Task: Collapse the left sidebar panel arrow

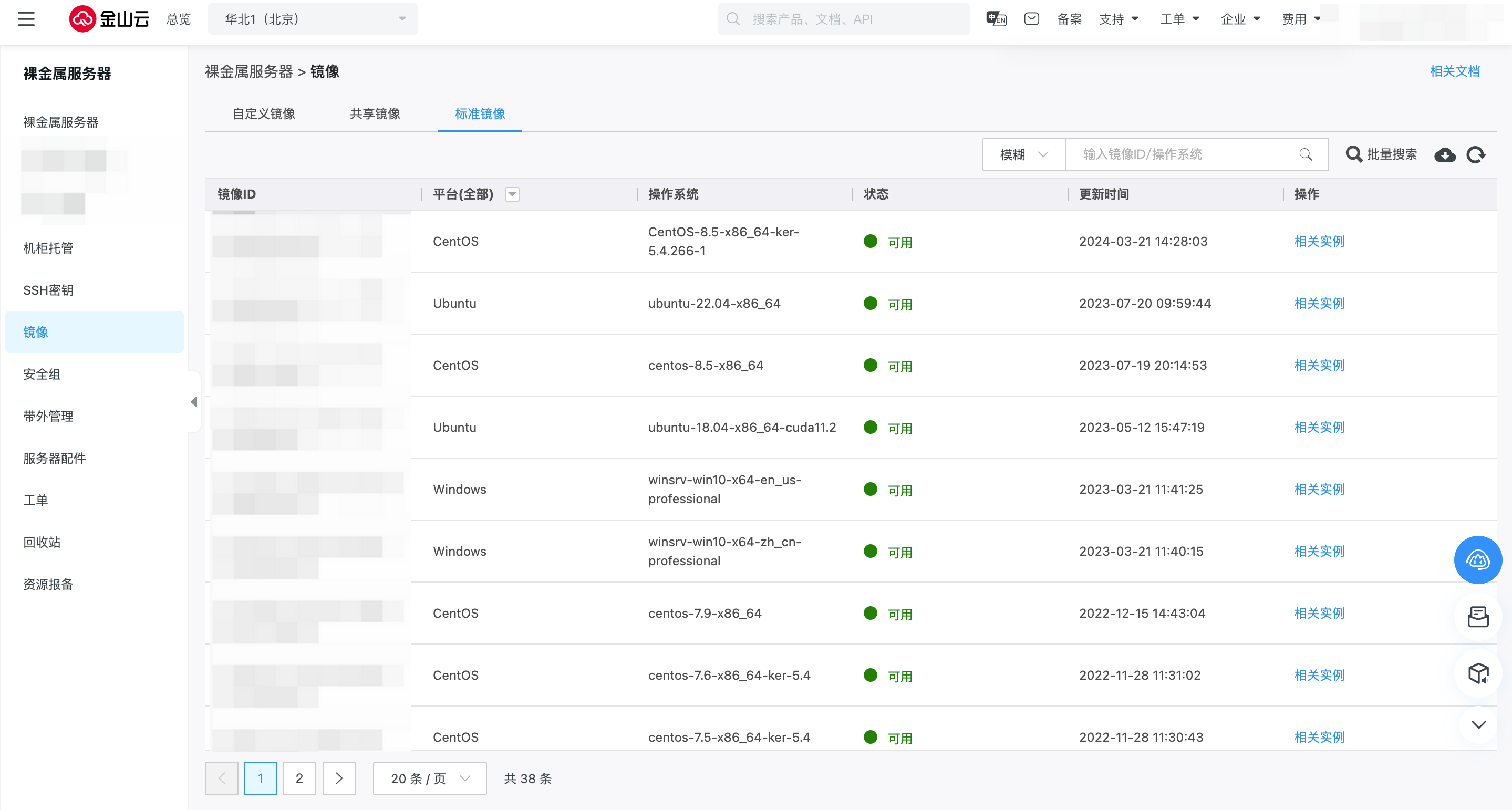Action: click(194, 402)
